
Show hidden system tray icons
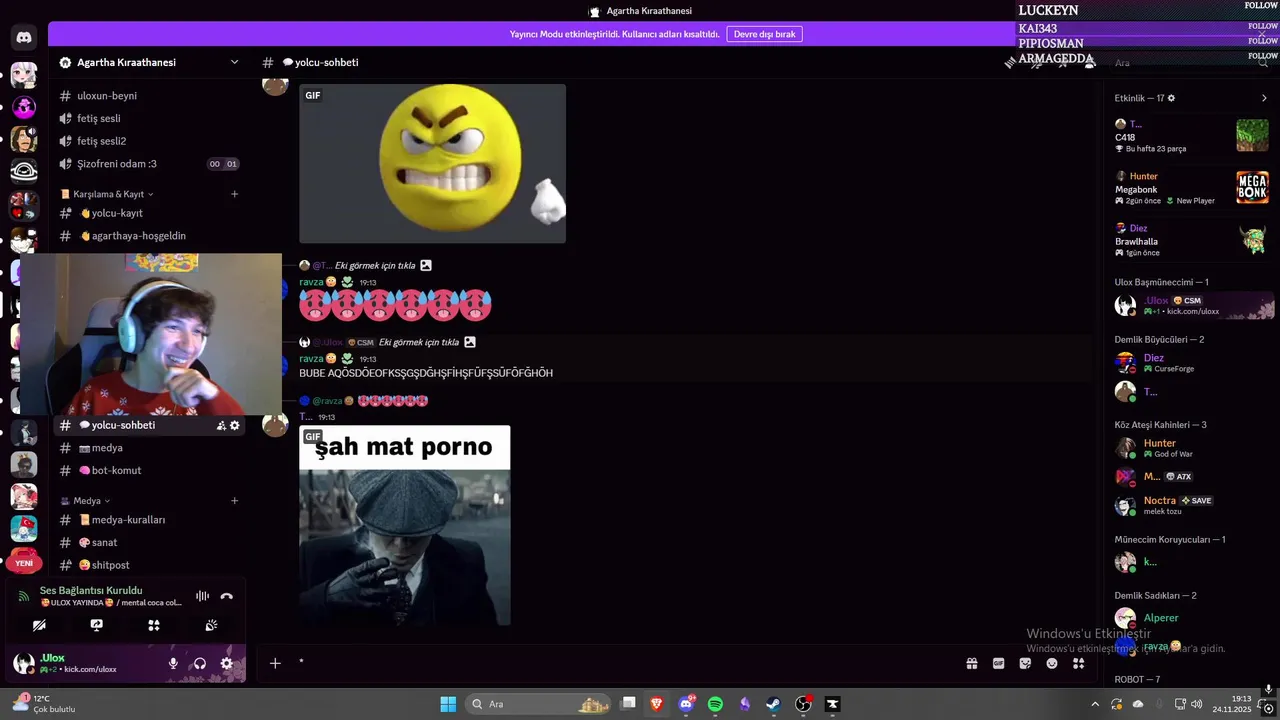pos(1094,704)
